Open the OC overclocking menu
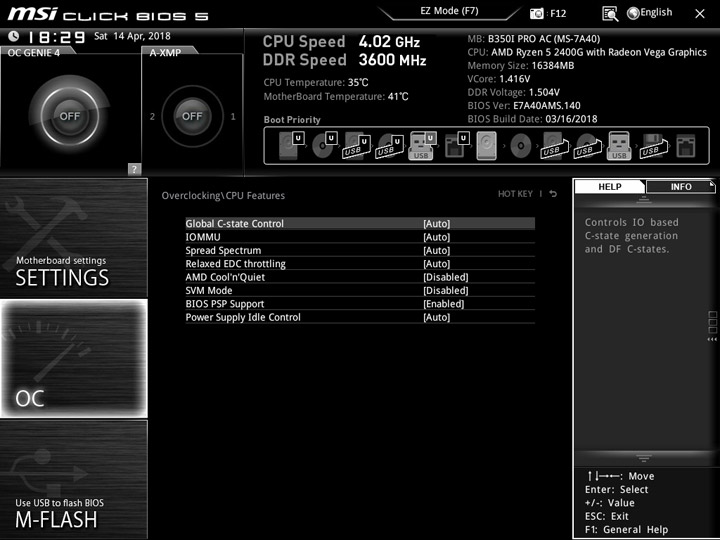 pos(73,358)
